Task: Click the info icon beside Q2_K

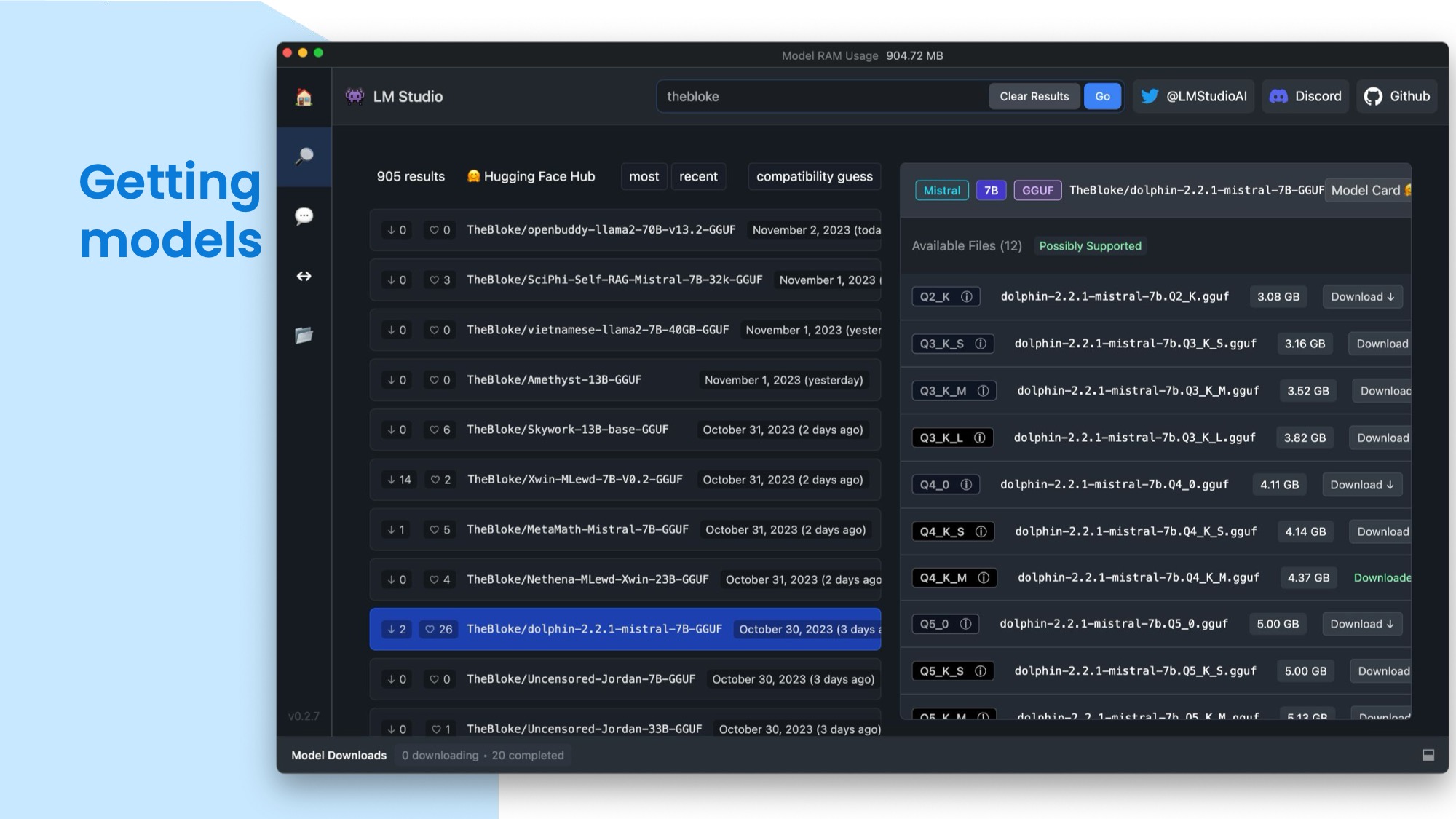Action: [x=966, y=296]
